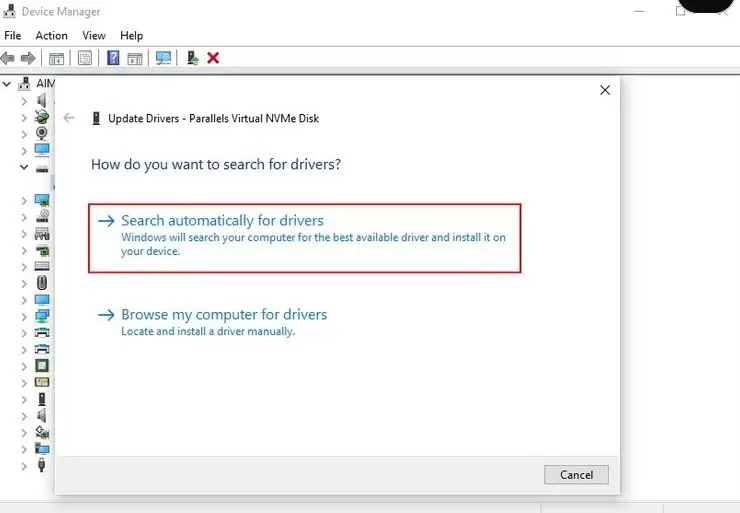This screenshot has width=740, height=513.
Task: Open the File menu
Action: coord(13,35)
